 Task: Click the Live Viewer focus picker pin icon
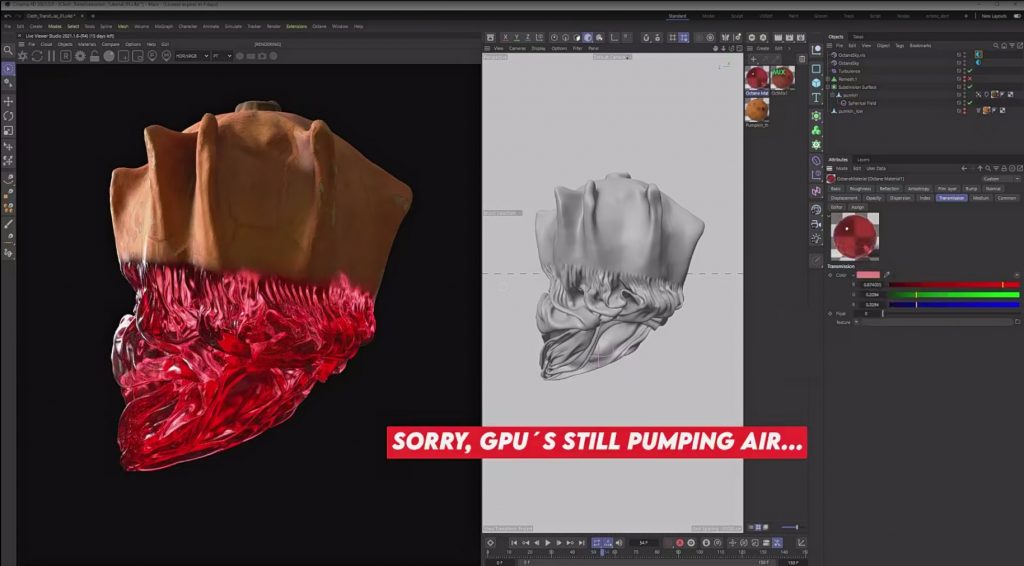[x=152, y=56]
